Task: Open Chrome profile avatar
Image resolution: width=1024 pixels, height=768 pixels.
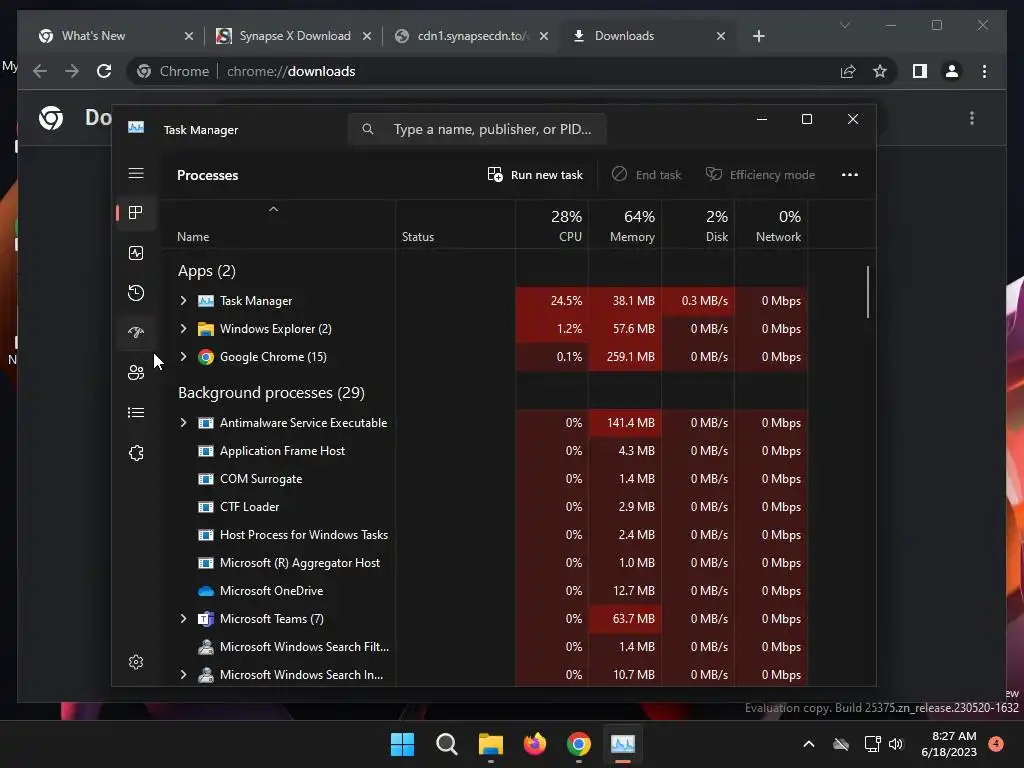Action: [952, 71]
